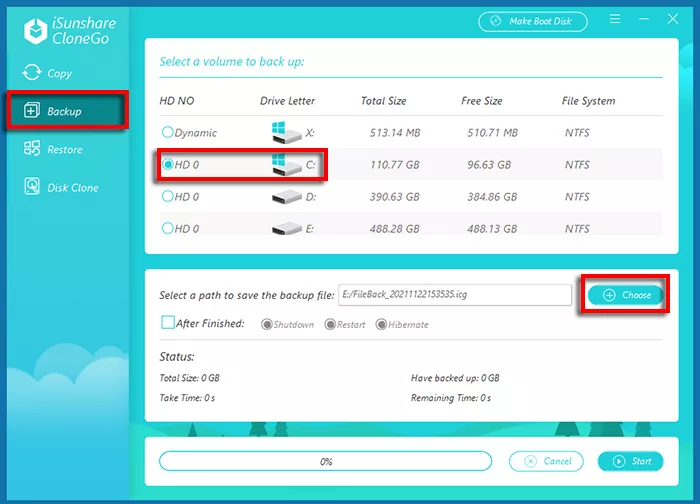Open the Restore section
Screen dimensions: 700x504
tap(53, 149)
